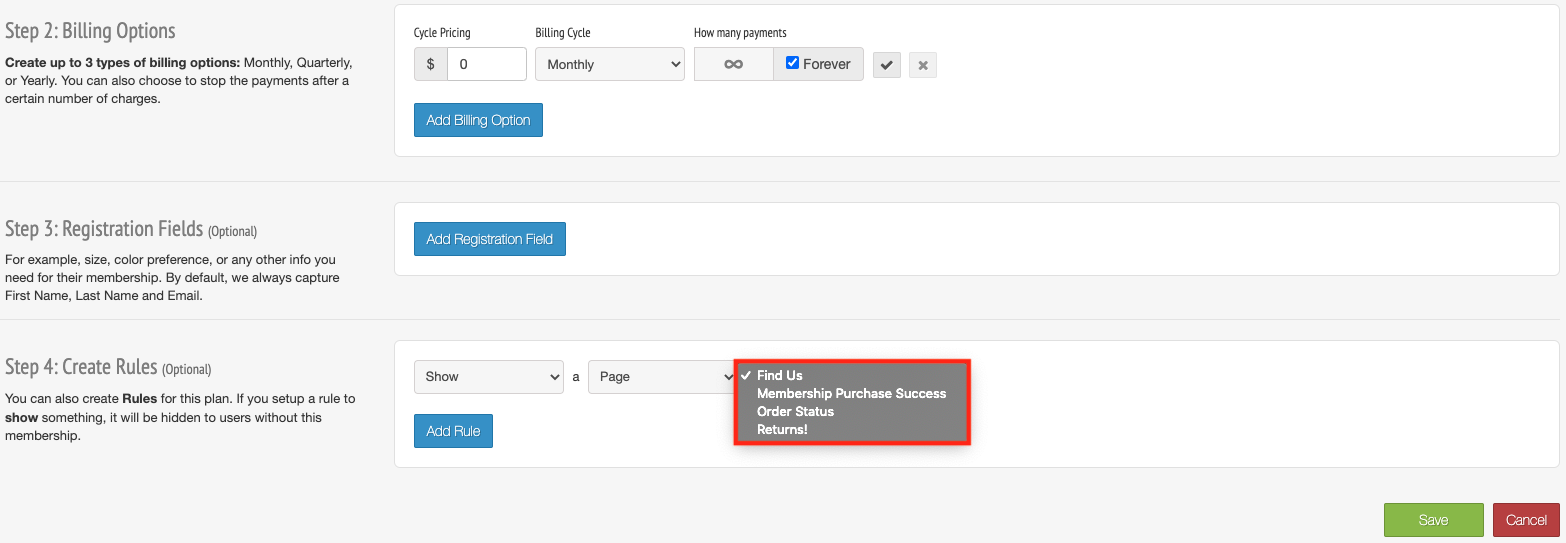Save the membership plan

pyautogui.click(x=1433, y=520)
